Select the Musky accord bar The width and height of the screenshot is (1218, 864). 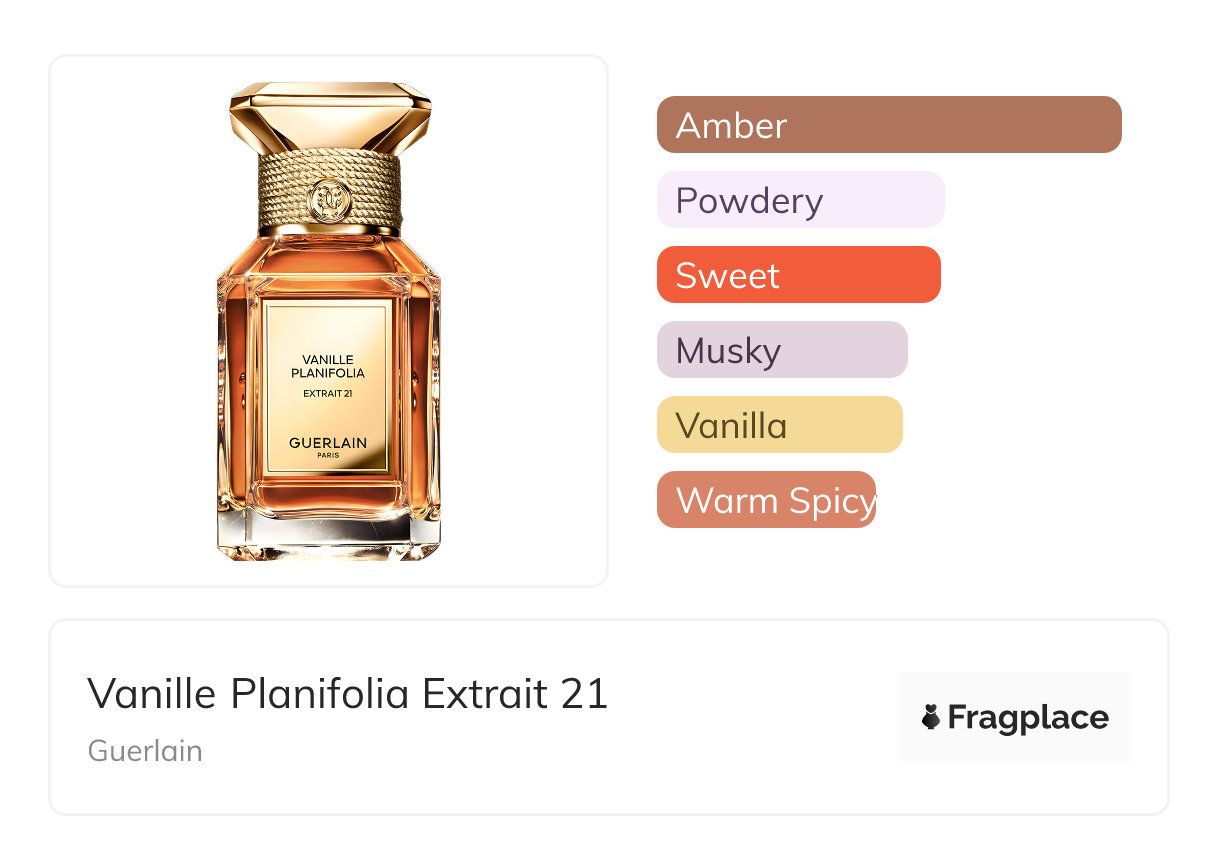(x=782, y=350)
